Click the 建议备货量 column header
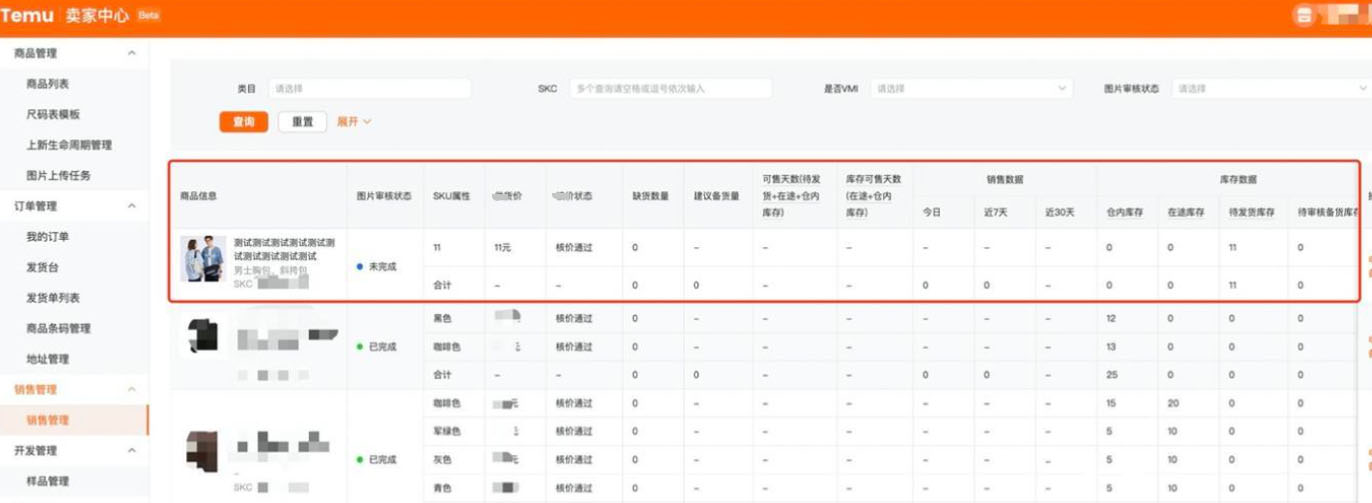This screenshot has height=503, width=1372. 717,196
